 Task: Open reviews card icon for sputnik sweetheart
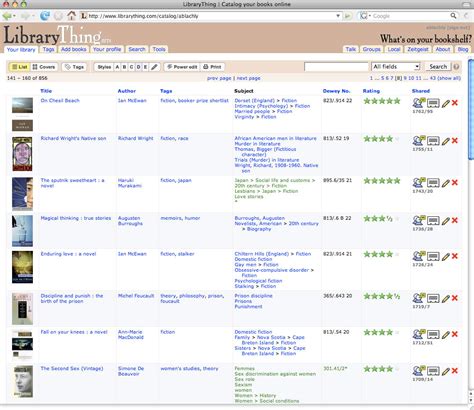pos(433,183)
